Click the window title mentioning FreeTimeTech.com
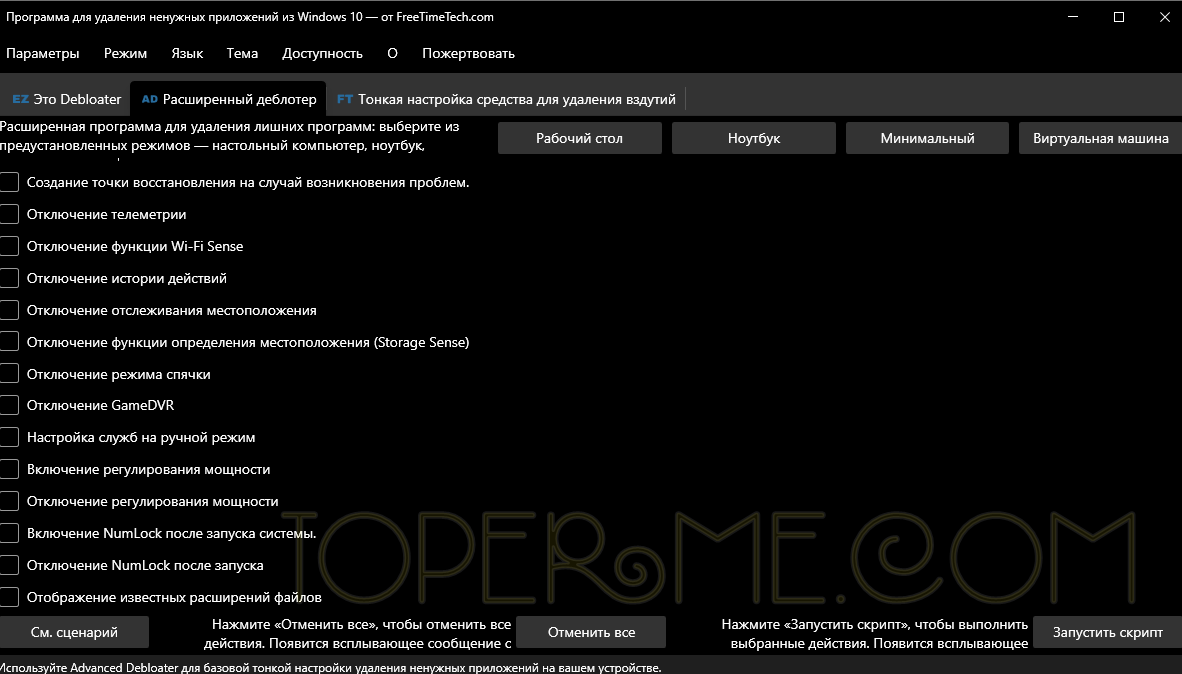The image size is (1182, 674). [x=250, y=17]
